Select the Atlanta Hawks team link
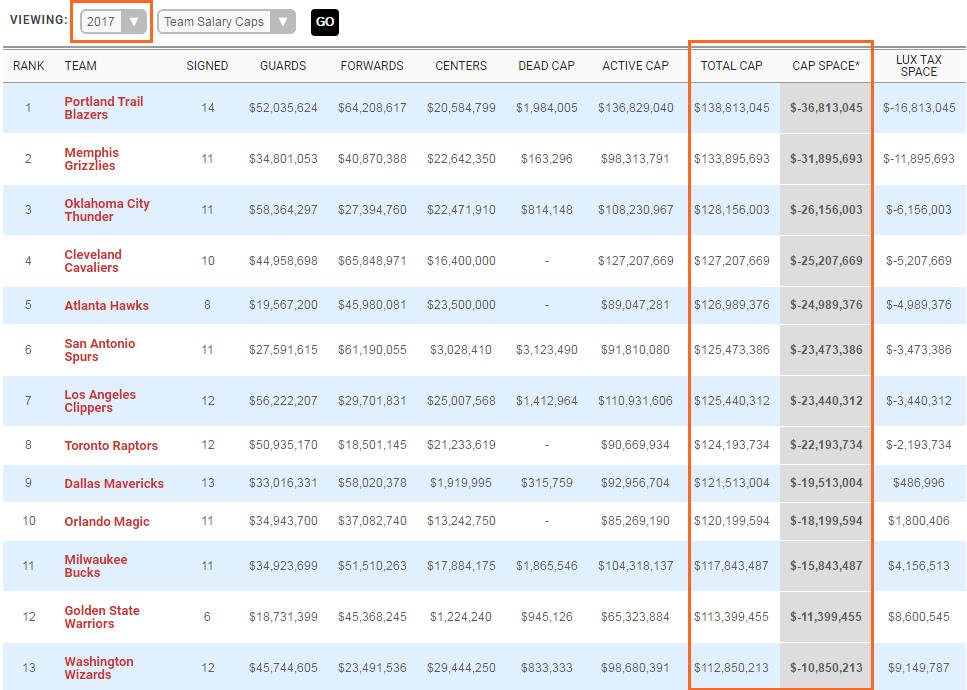 pos(106,306)
